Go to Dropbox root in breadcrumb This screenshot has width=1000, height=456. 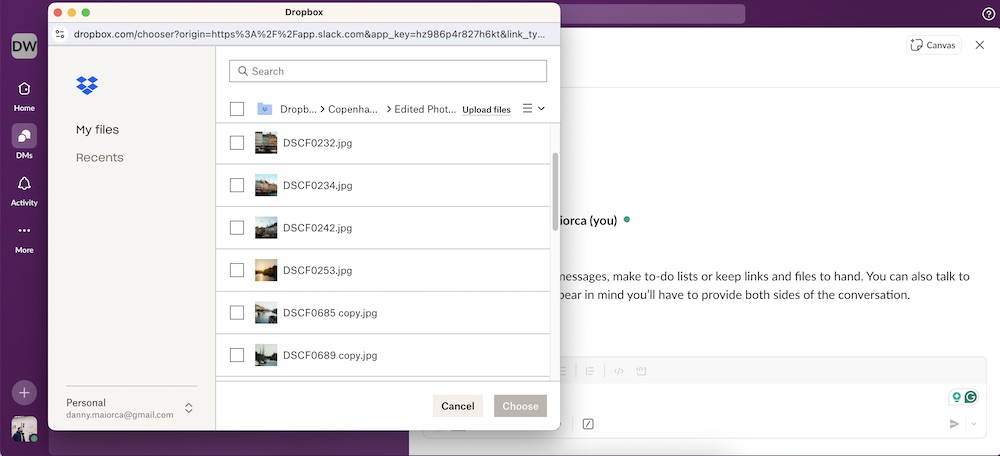298,109
